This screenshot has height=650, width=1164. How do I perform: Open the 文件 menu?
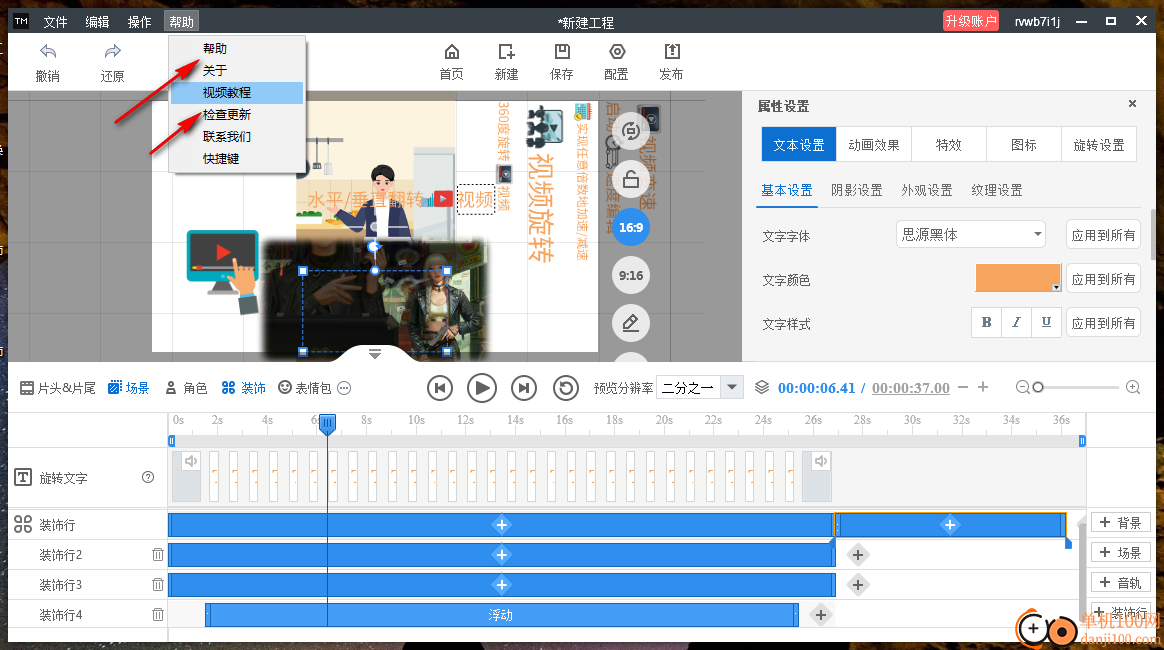(55, 22)
